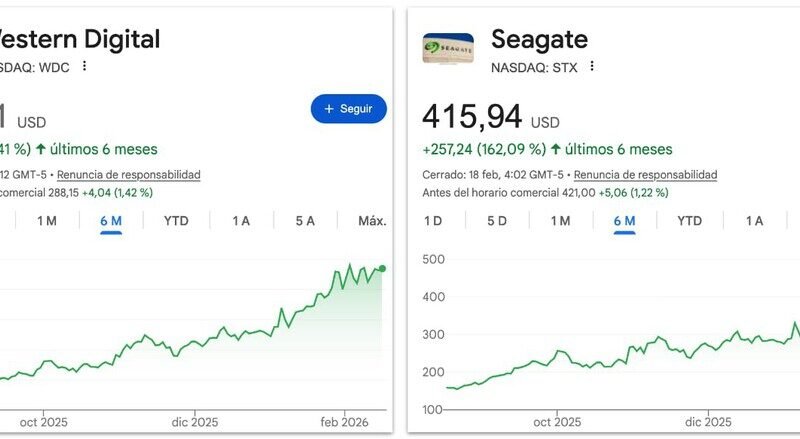Show 5 A range for Western Digital
The image size is (800, 439).
(305, 221)
